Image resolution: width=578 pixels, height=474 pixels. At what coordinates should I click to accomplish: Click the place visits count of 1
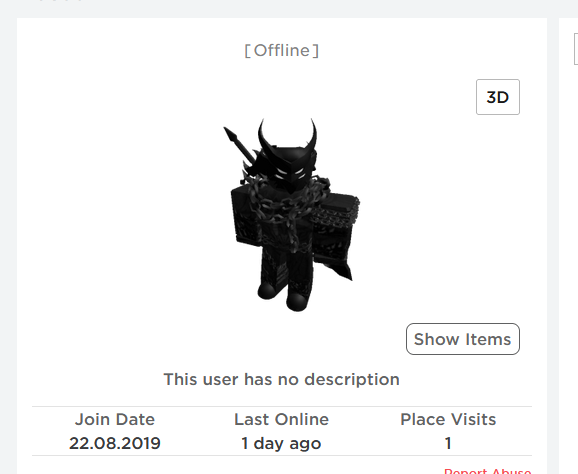(x=448, y=443)
